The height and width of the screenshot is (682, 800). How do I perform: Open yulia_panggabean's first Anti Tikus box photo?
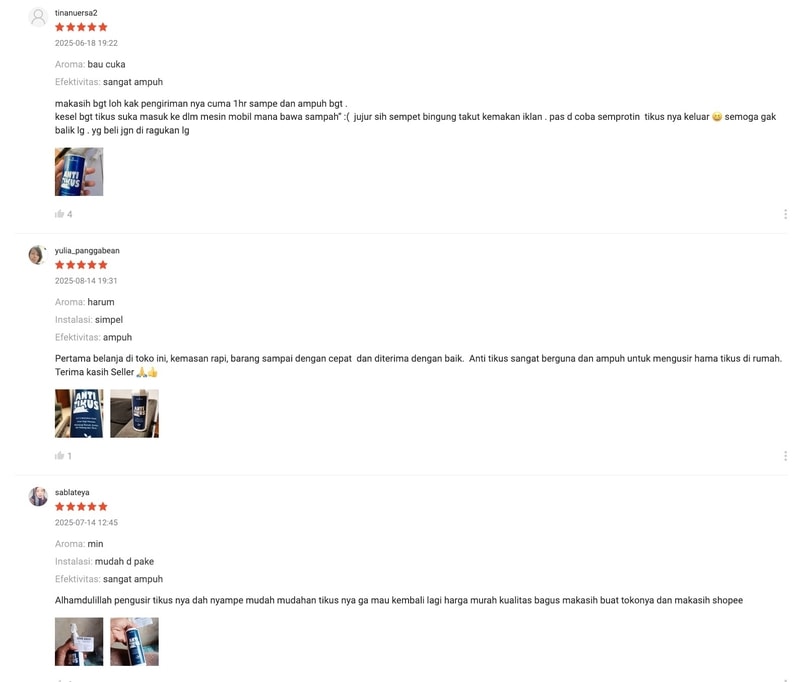(79, 414)
